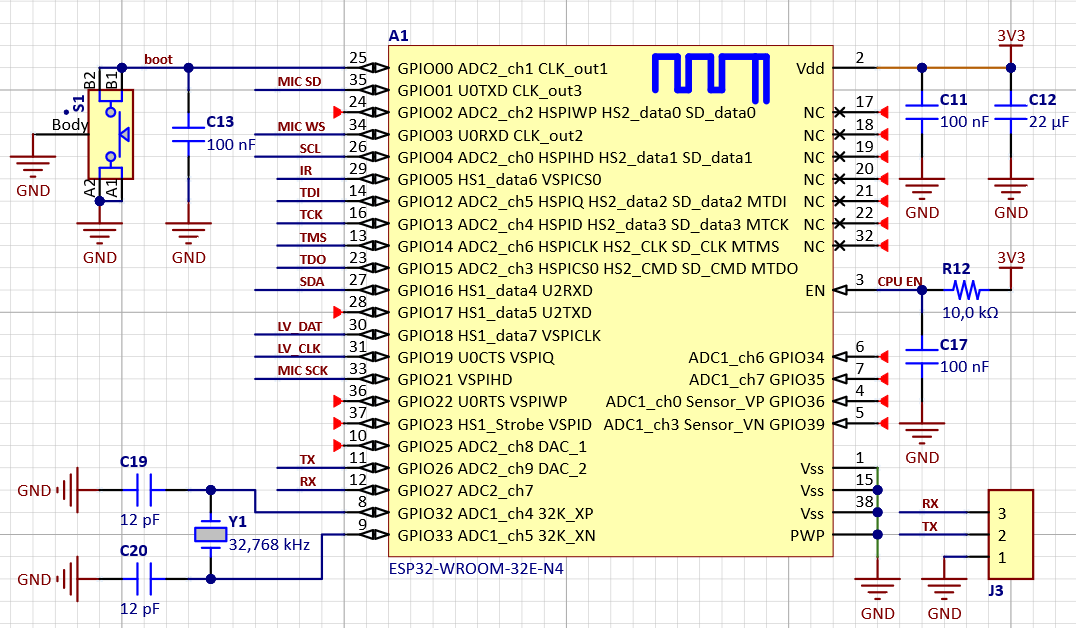Select capacitor C20 symbol
This screenshot has width=1076, height=628.
pos(144,579)
